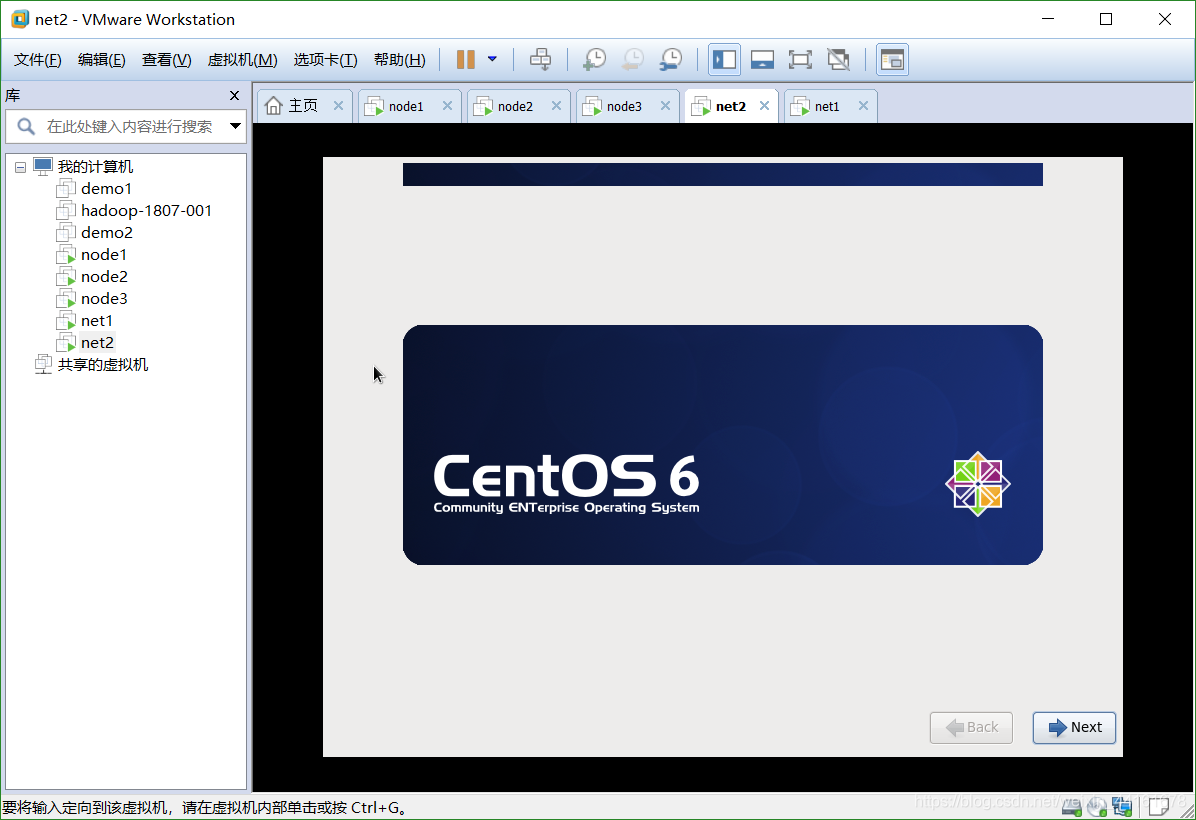Click the library search input field
This screenshot has width=1196, height=820.
point(129,127)
